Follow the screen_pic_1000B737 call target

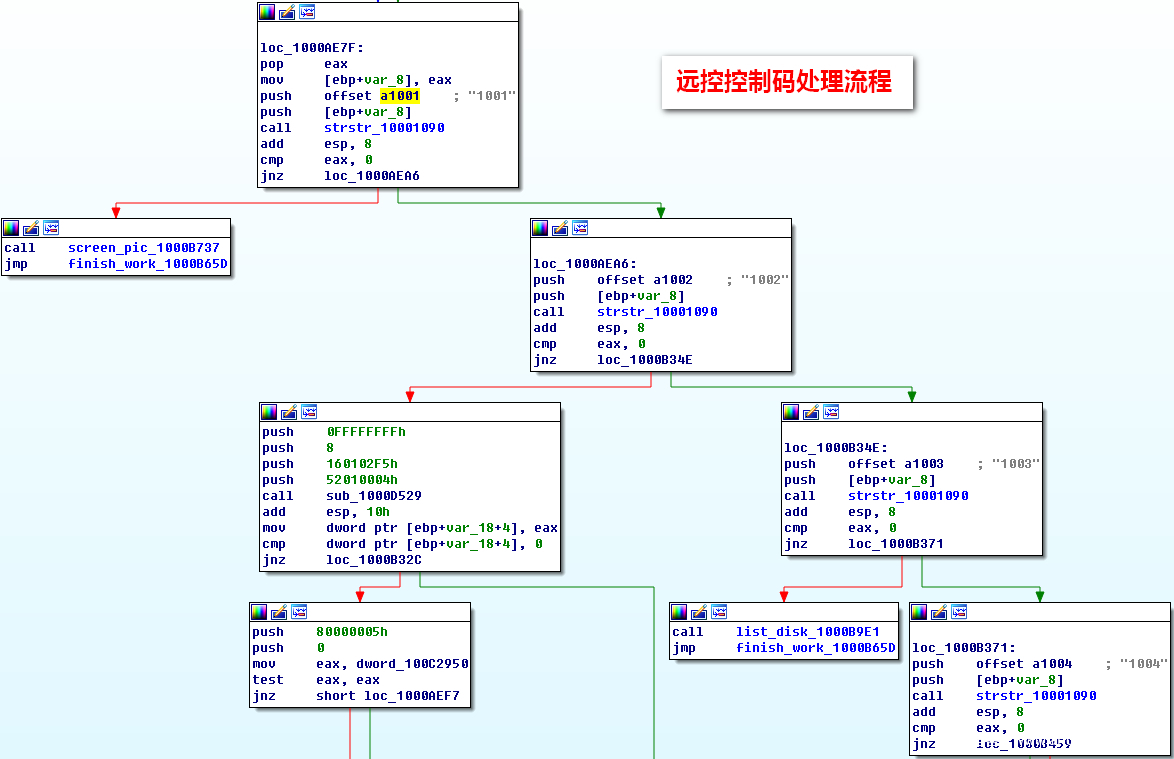coord(143,248)
